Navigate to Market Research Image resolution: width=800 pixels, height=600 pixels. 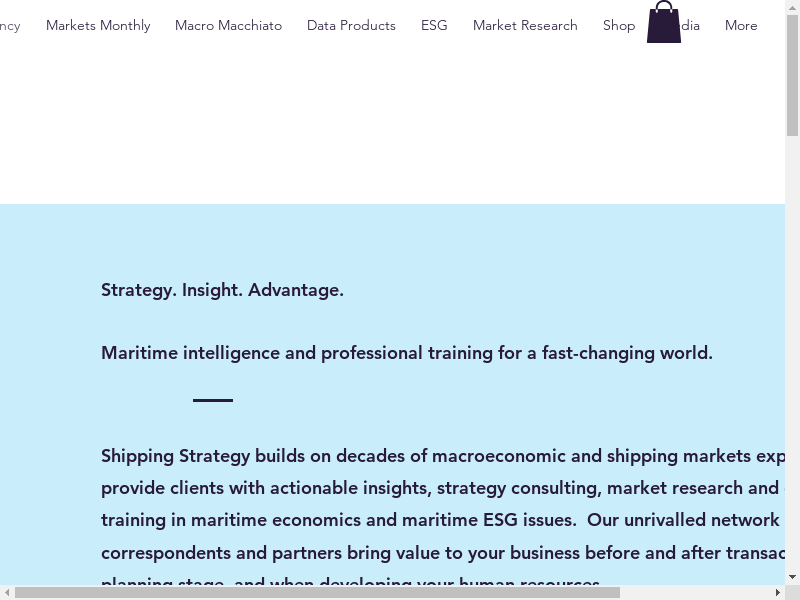525,25
